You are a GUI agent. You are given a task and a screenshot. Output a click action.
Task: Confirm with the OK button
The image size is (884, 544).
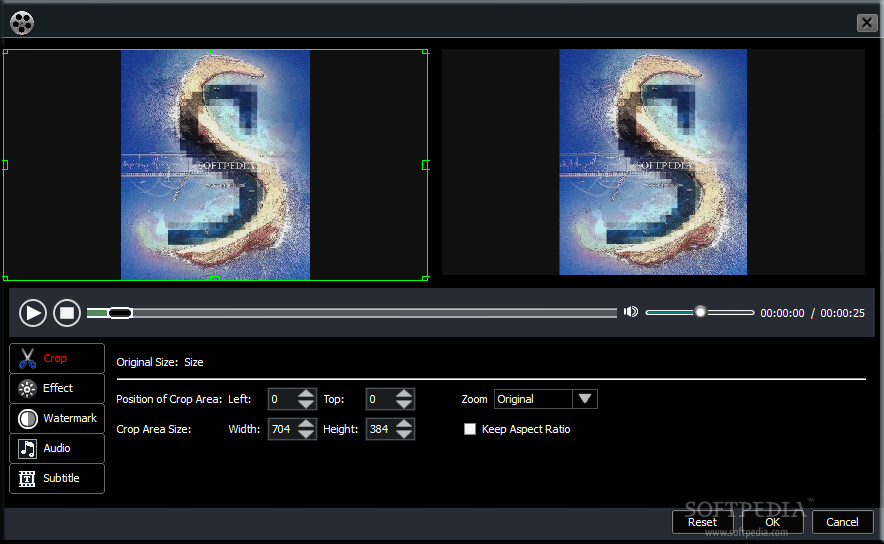[x=772, y=522]
